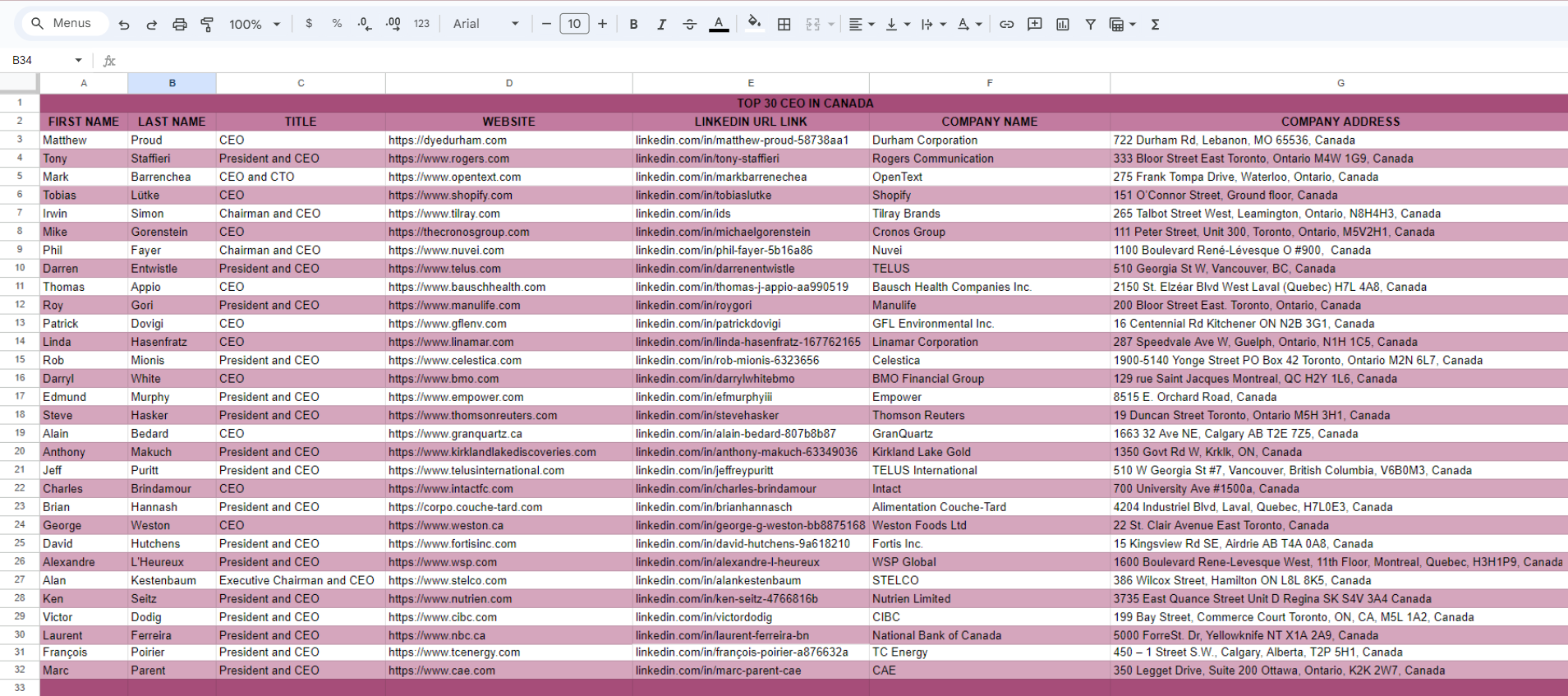Click the Redo icon in toolbar
The height and width of the screenshot is (696, 1568).
tap(152, 25)
